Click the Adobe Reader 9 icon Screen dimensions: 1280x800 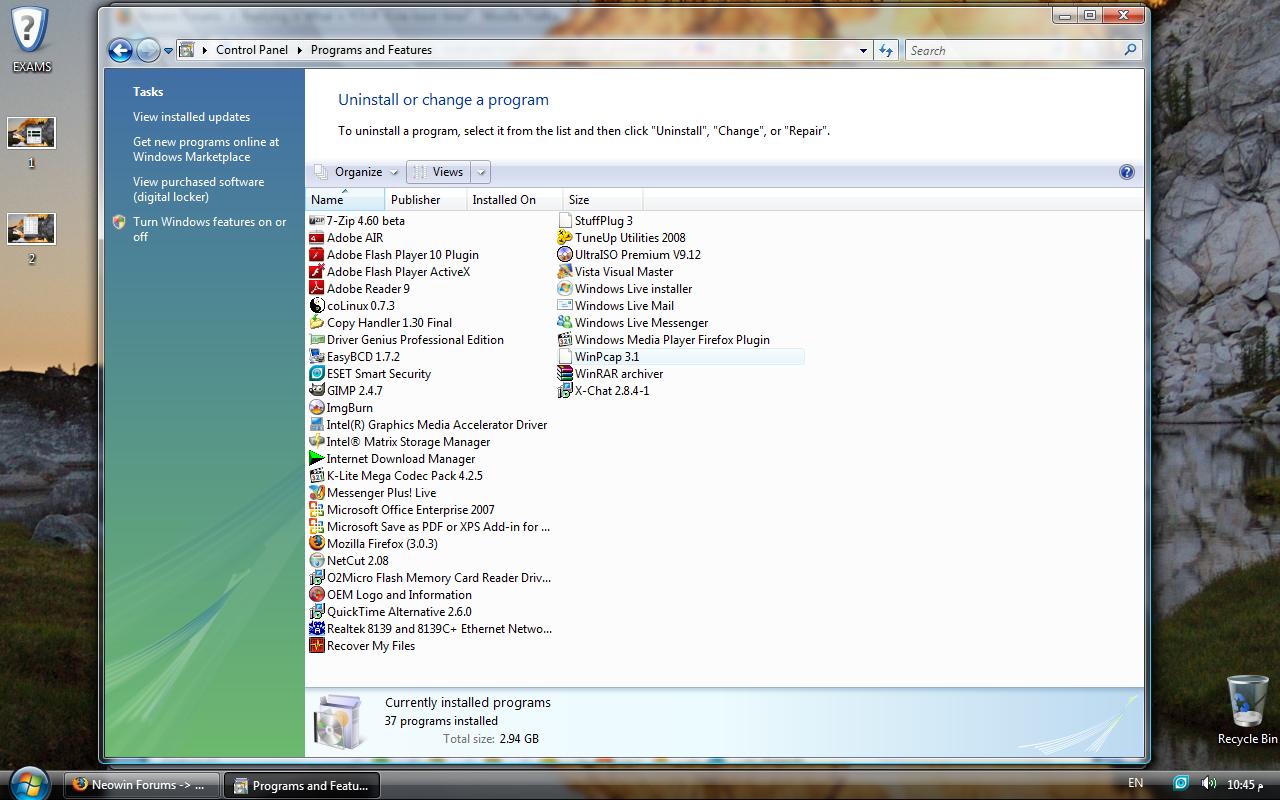click(x=317, y=288)
